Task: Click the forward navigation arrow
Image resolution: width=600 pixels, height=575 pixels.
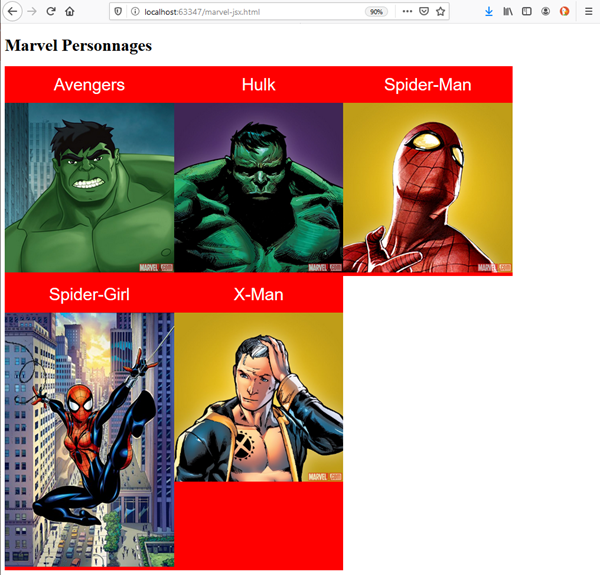Action: click(x=32, y=11)
